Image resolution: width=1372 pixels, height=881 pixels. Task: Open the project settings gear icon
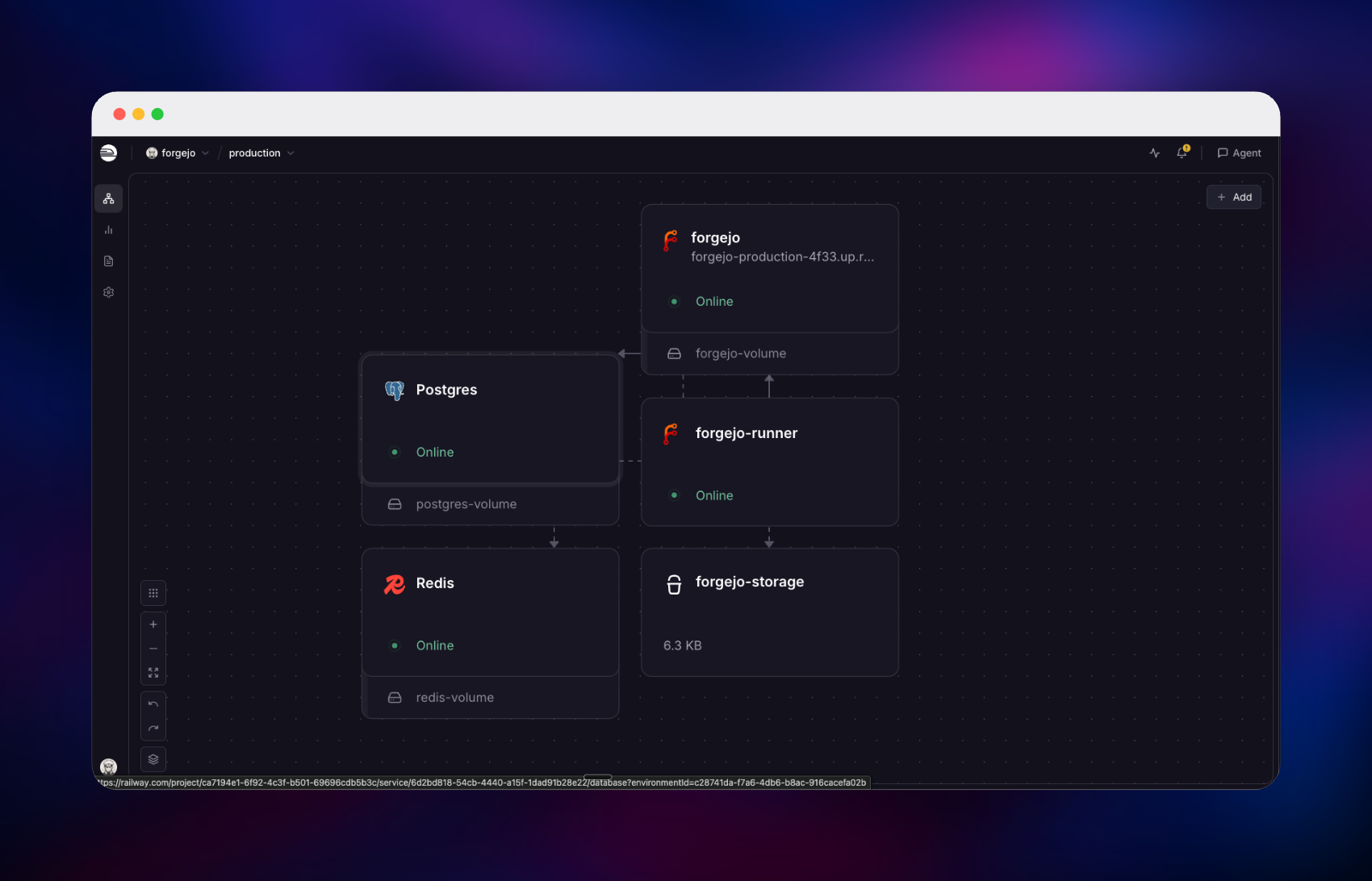[x=109, y=292]
